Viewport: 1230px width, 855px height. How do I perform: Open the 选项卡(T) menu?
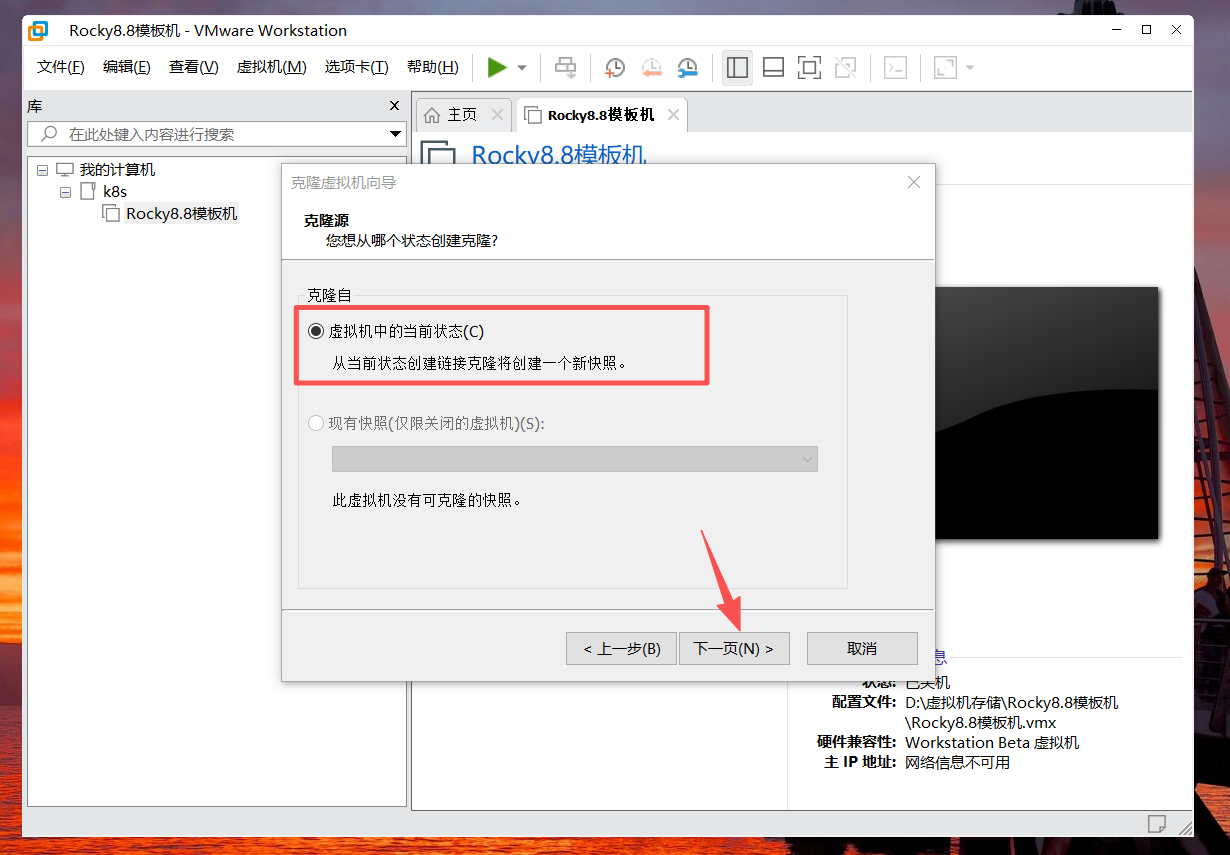(356, 67)
